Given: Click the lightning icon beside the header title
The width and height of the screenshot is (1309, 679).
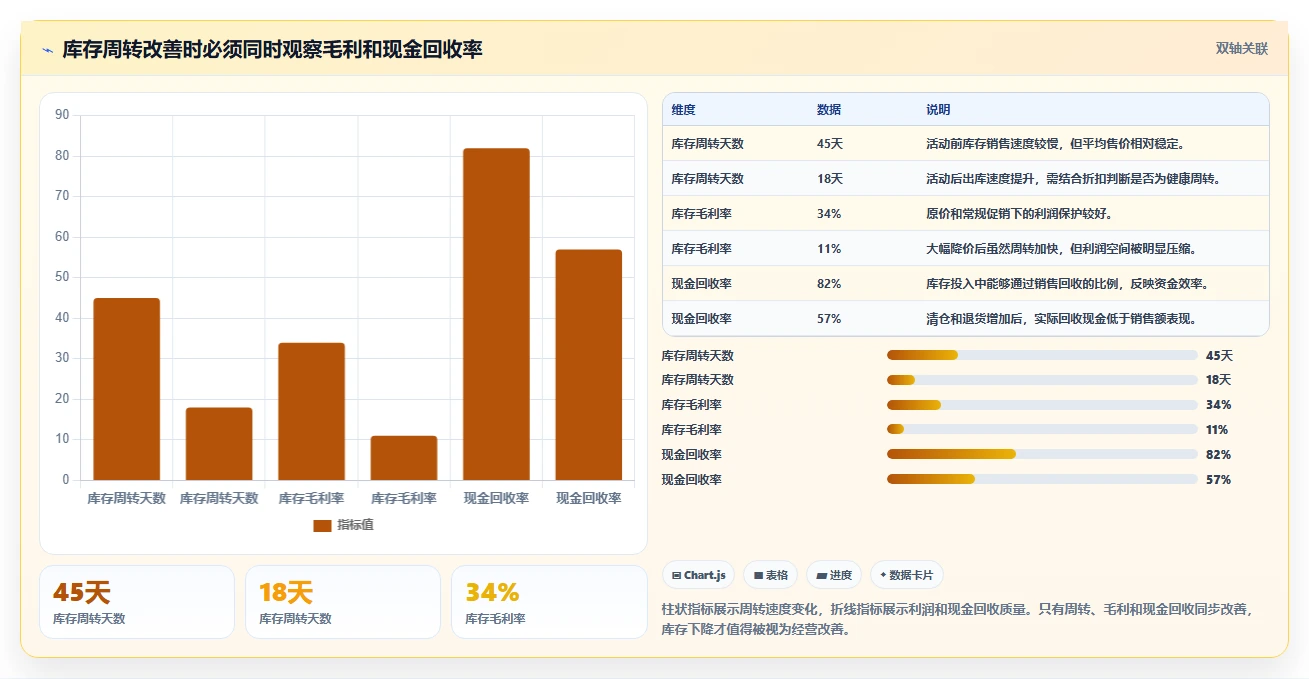Looking at the screenshot, I should click(47, 50).
